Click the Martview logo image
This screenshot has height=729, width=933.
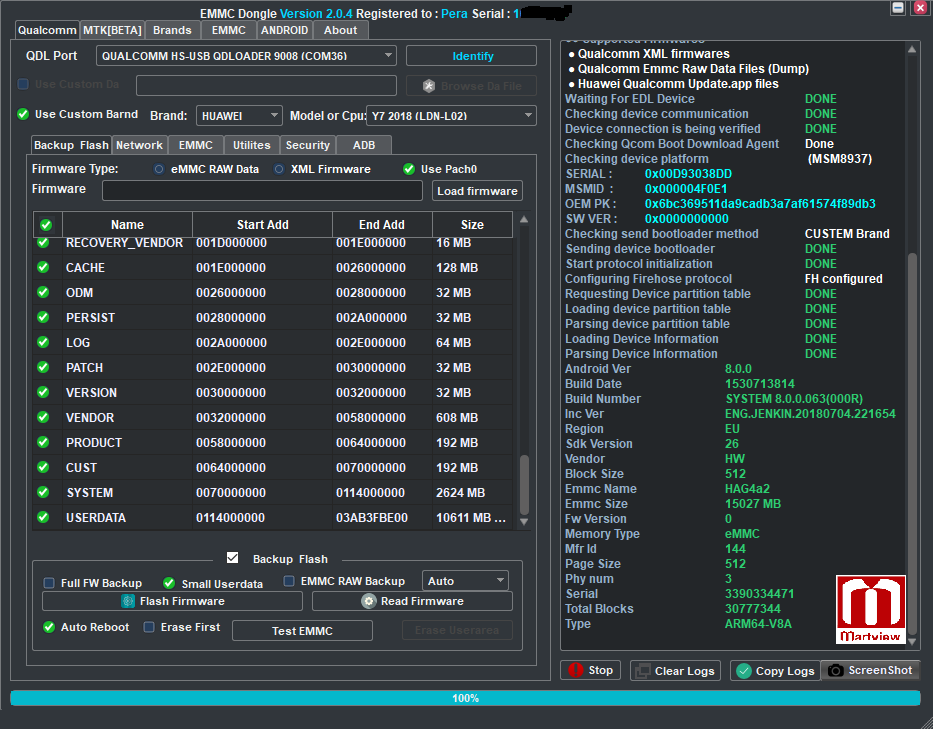871,610
